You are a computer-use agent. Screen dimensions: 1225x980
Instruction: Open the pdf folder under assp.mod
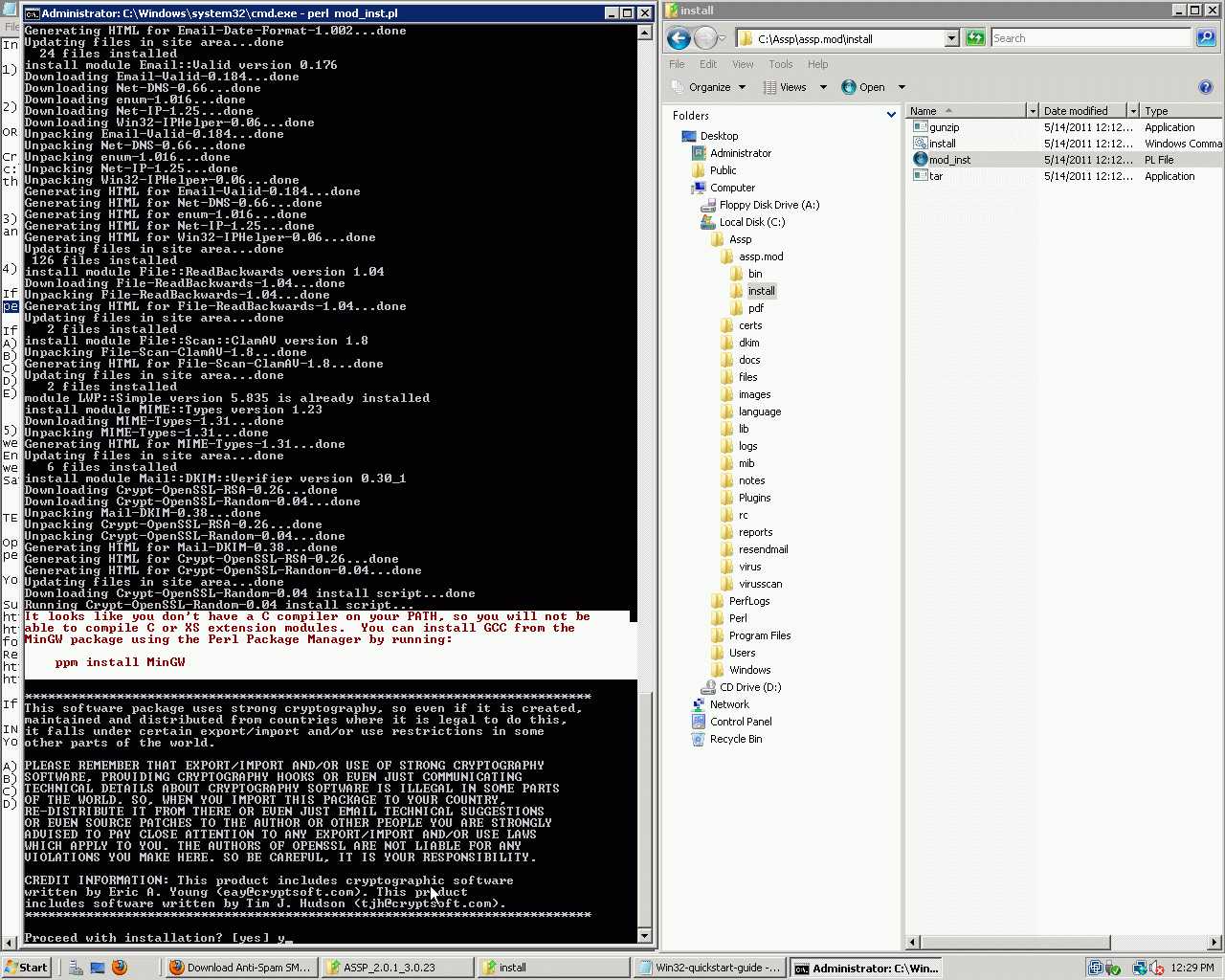[x=747, y=308]
